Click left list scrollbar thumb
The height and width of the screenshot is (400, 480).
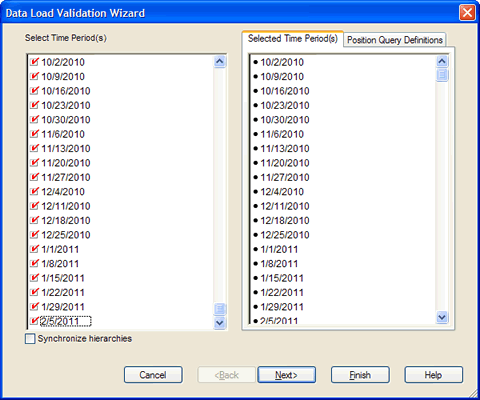pos(220,309)
